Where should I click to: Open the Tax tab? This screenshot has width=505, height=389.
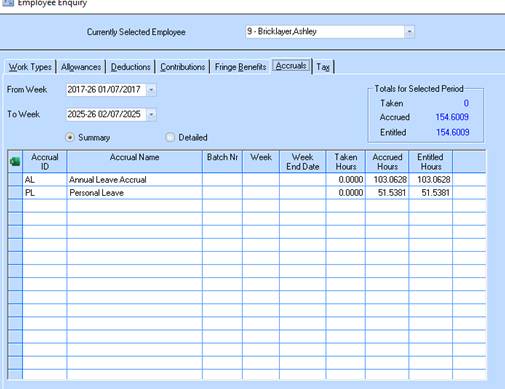323,67
